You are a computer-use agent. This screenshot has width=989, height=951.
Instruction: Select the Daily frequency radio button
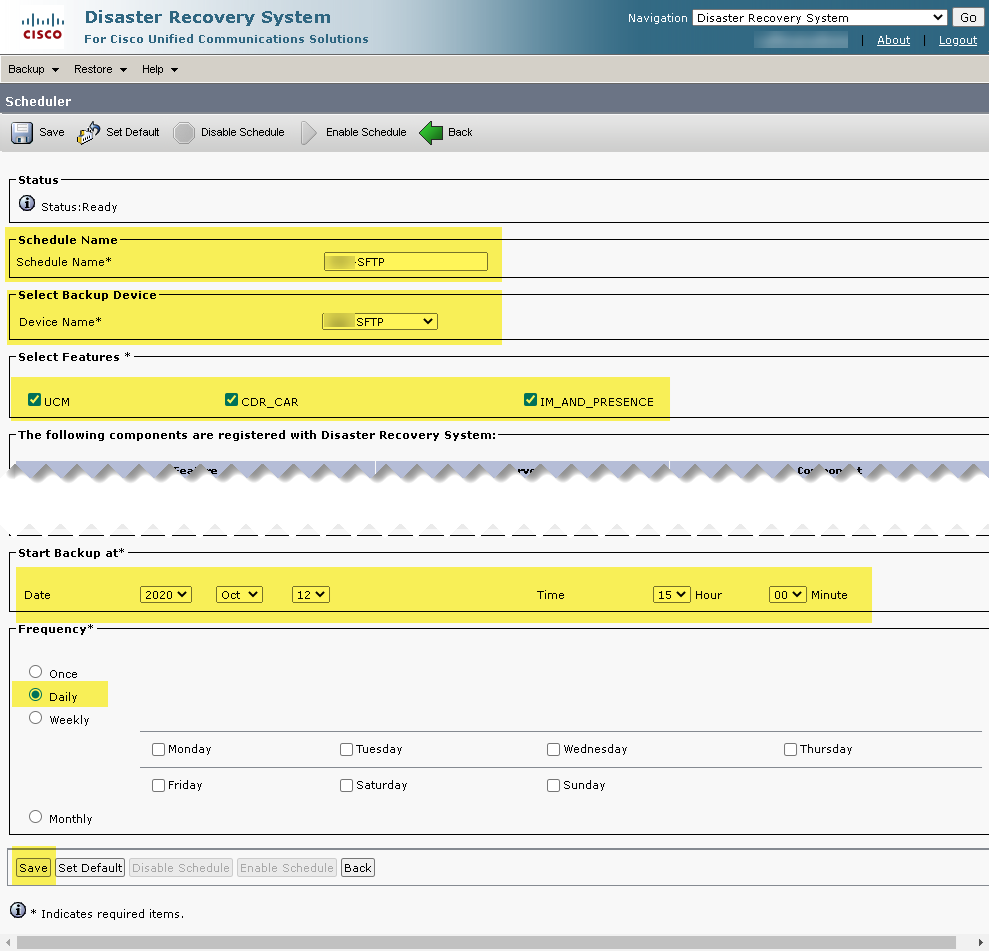pyautogui.click(x=35, y=695)
